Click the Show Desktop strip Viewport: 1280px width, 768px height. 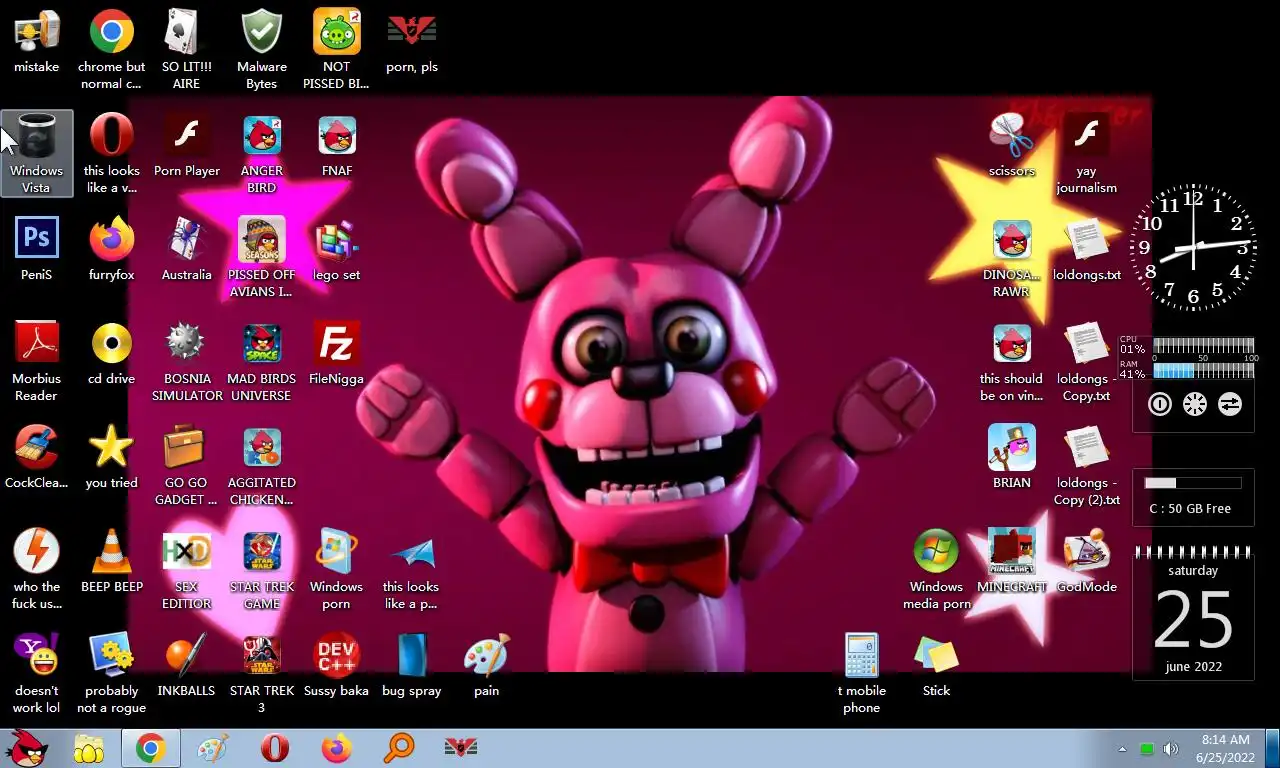pos(1272,748)
